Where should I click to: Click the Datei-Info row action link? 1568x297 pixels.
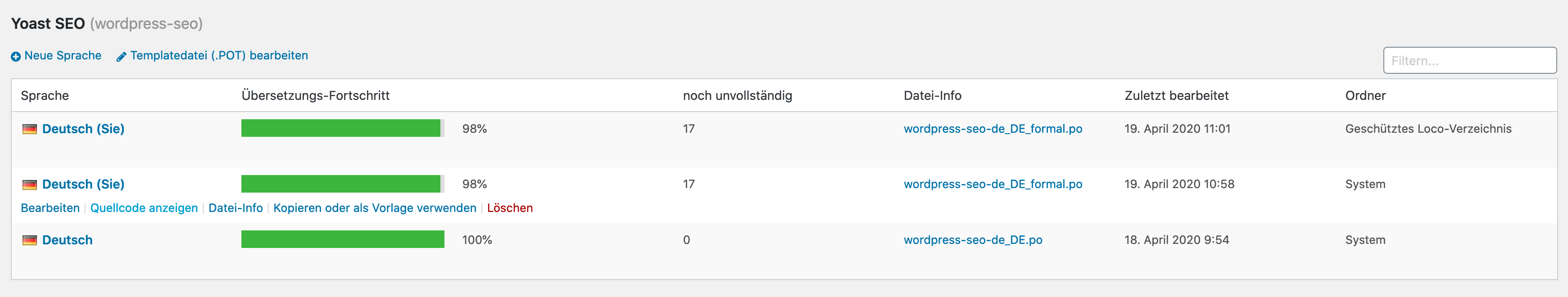236,208
